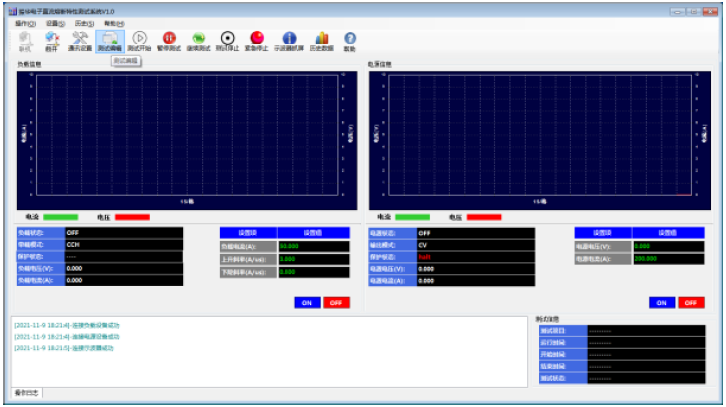The width and height of the screenshot is (726, 407).
Task: Open the 操作(O) menu
Action: (26, 22)
